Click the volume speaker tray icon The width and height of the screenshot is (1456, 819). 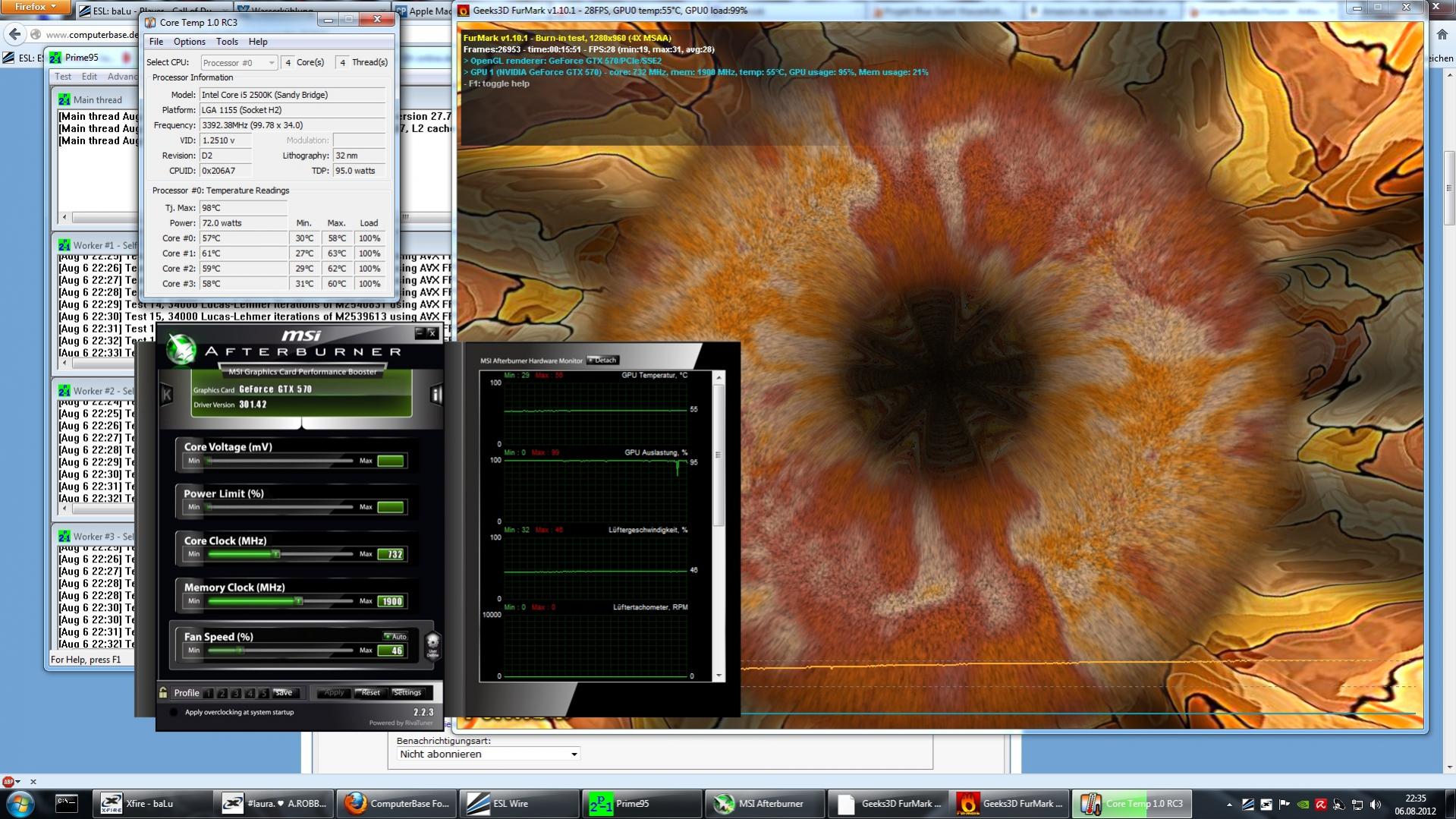pyautogui.click(x=1376, y=804)
